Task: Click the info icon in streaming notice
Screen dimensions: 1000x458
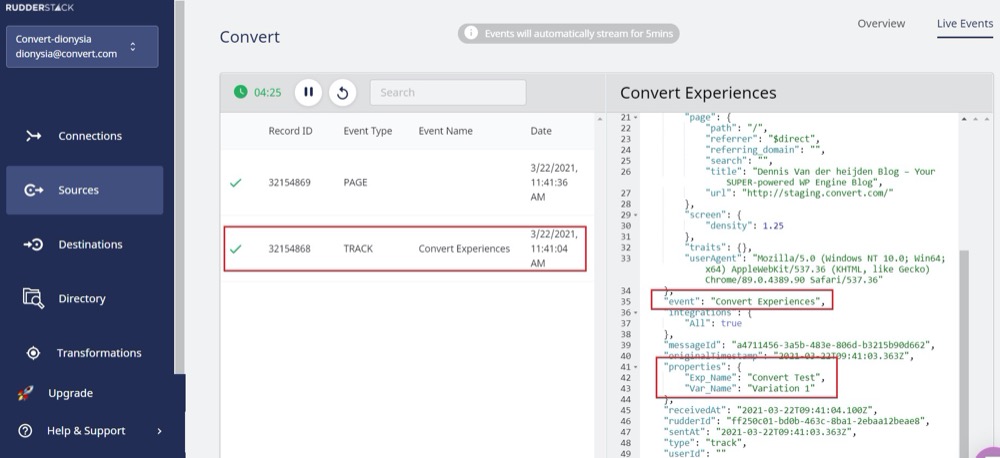Action: [x=471, y=33]
